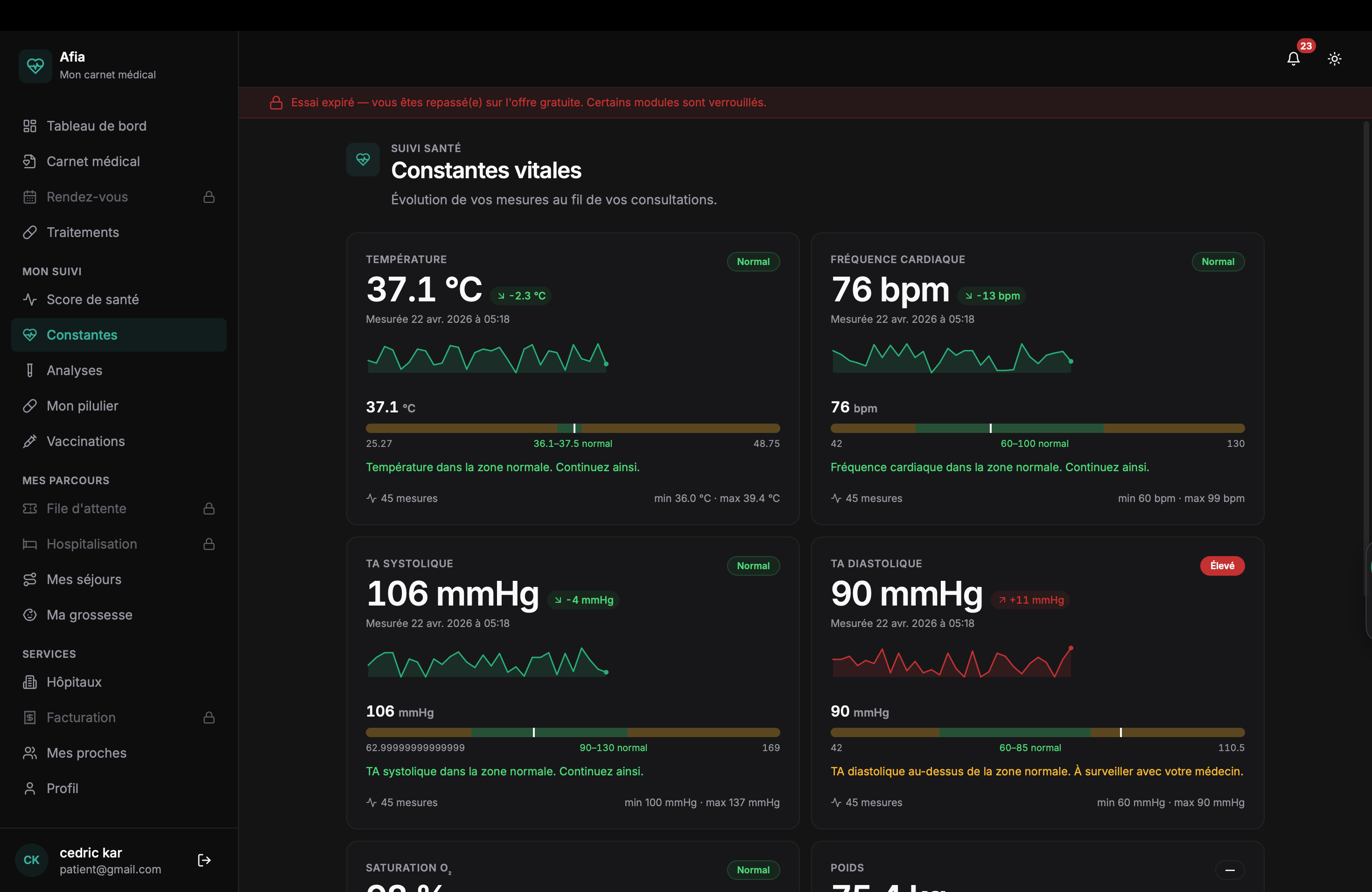
Task: Open Hôpitaux services page
Action: pos(119,682)
